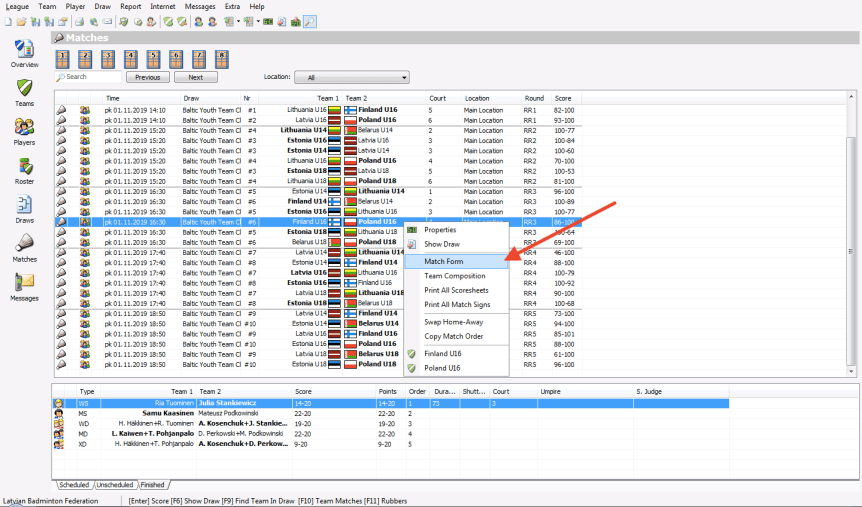Switch to the Unscheduled tab

point(115,485)
